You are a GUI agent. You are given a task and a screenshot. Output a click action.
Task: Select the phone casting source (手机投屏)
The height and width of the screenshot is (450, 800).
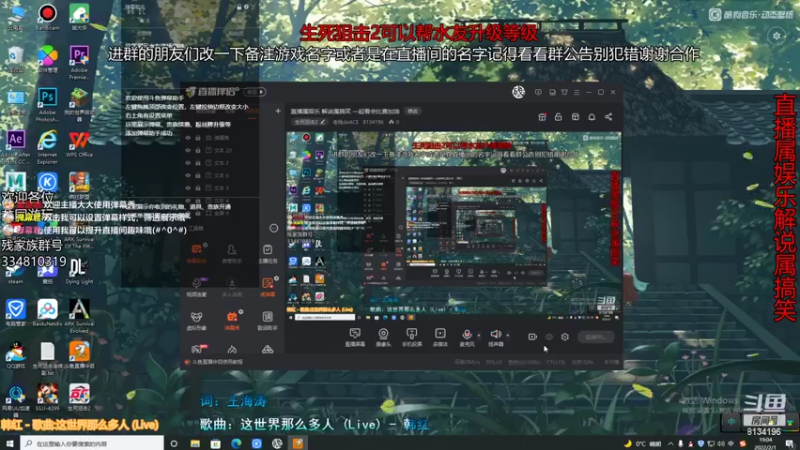(x=412, y=337)
